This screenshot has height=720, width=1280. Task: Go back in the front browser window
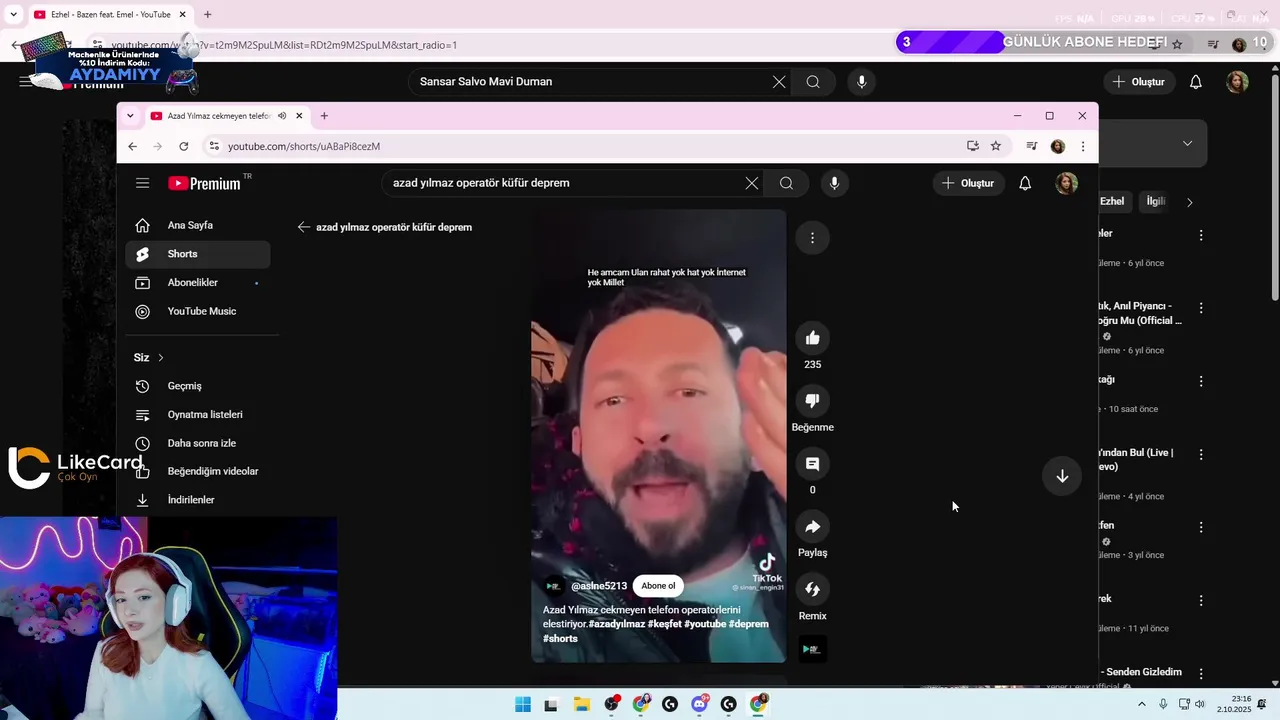pos(132,146)
